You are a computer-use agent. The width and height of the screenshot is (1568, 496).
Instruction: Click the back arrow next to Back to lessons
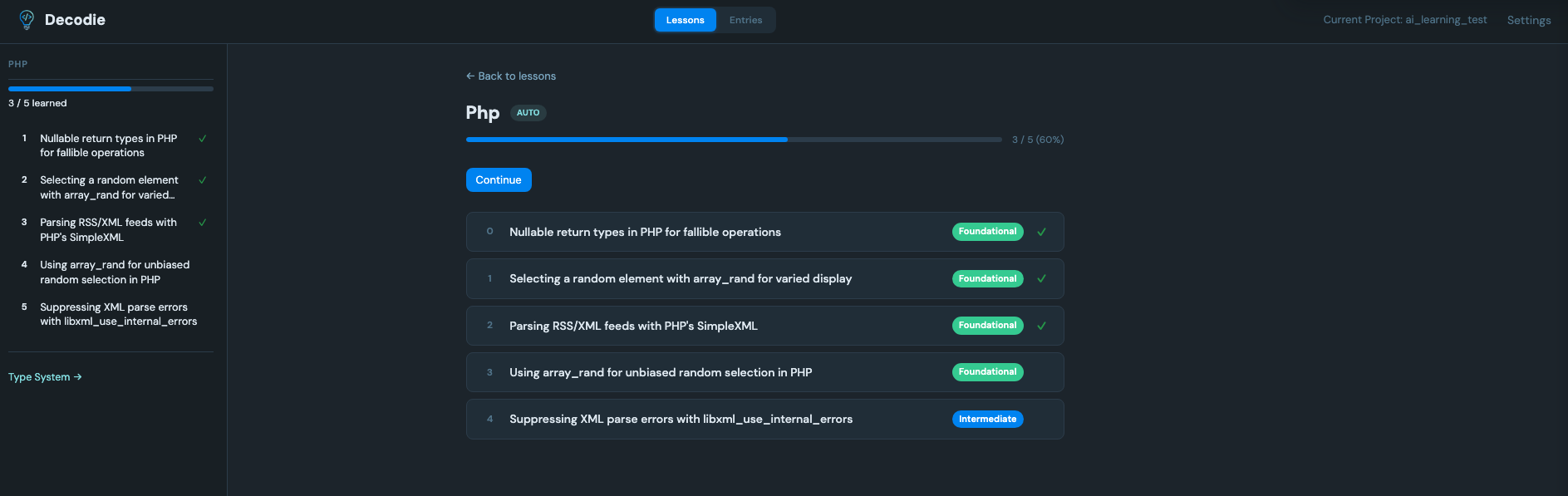[x=470, y=76]
